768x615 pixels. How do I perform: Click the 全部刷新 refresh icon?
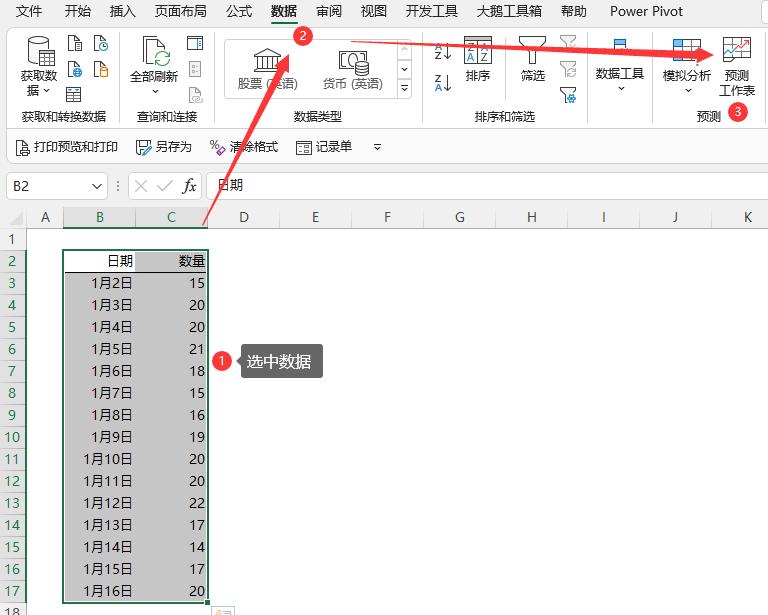click(x=156, y=51)
